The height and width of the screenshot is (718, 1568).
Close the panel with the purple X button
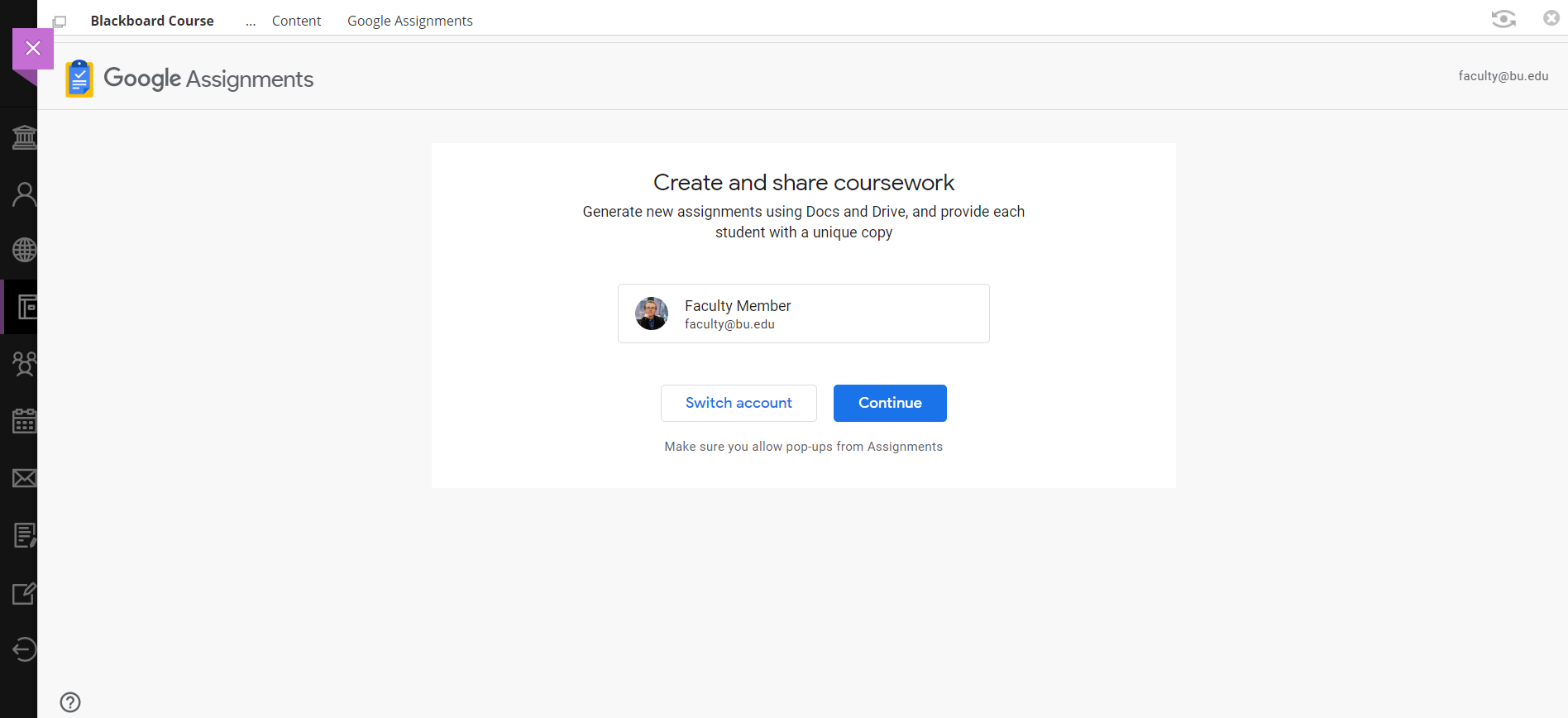pyautogui.click(x=33, y=49)
